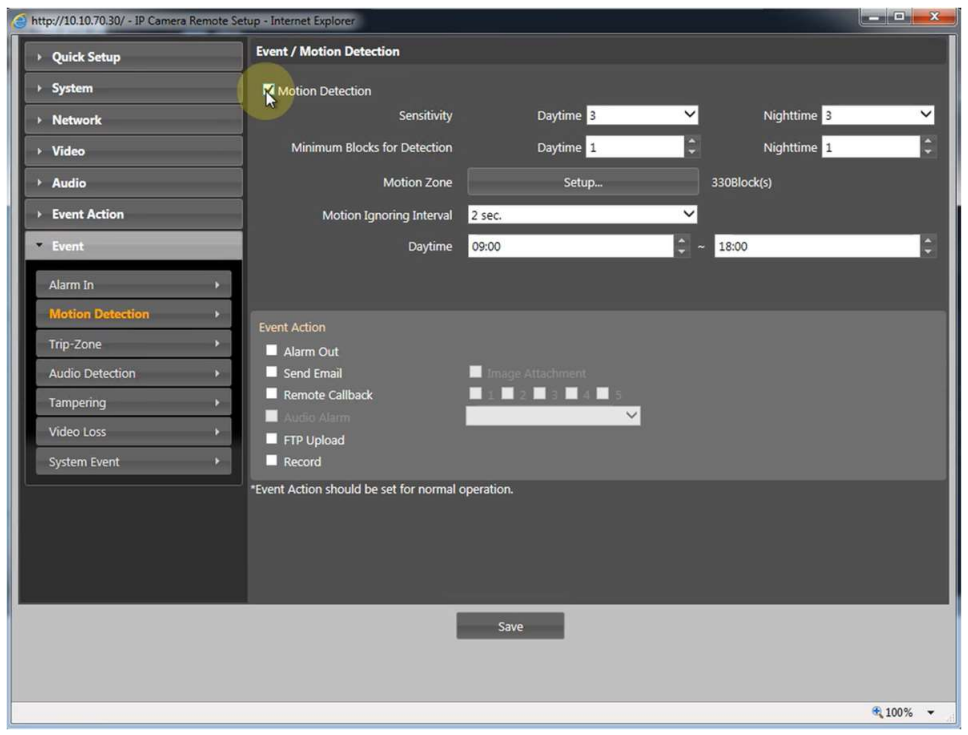Enable the Send Email checkbox

271,372
